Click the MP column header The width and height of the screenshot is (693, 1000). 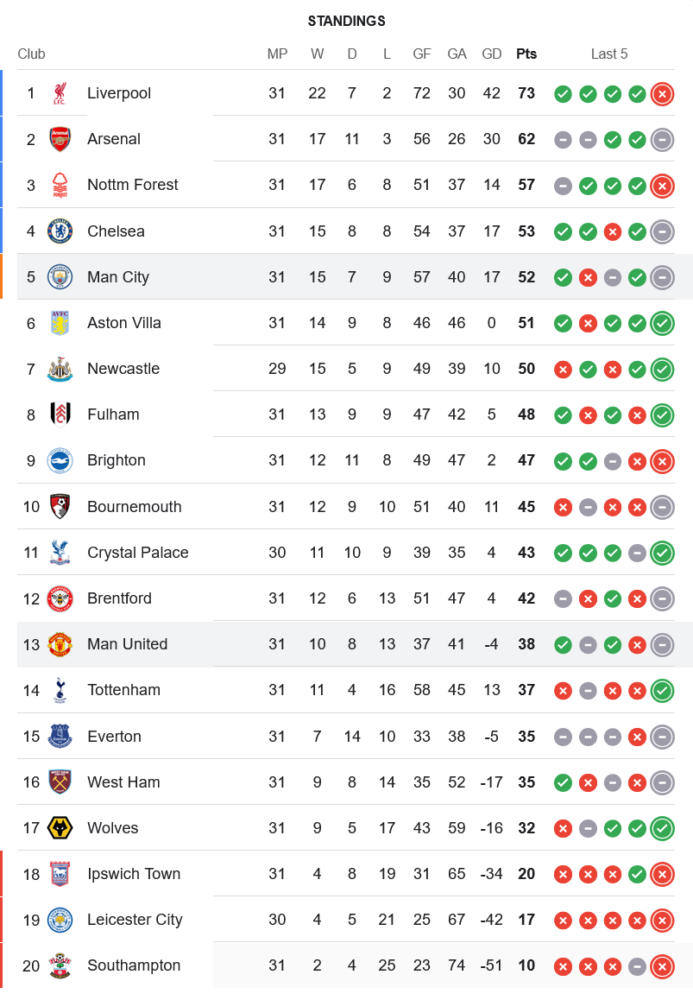[277, 54]
